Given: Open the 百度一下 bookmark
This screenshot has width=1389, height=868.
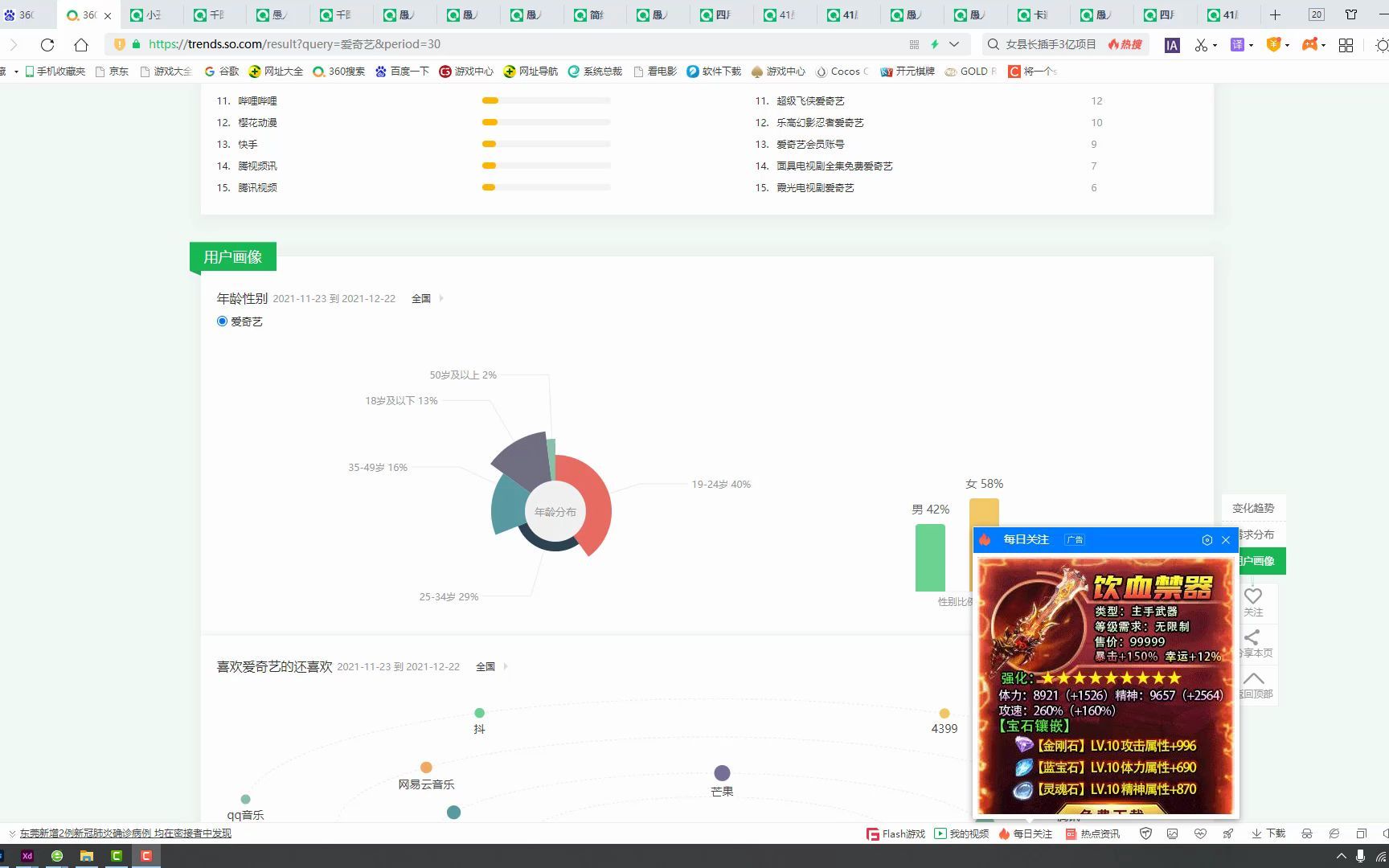Looking at the screenshot, I should point(403,72).
